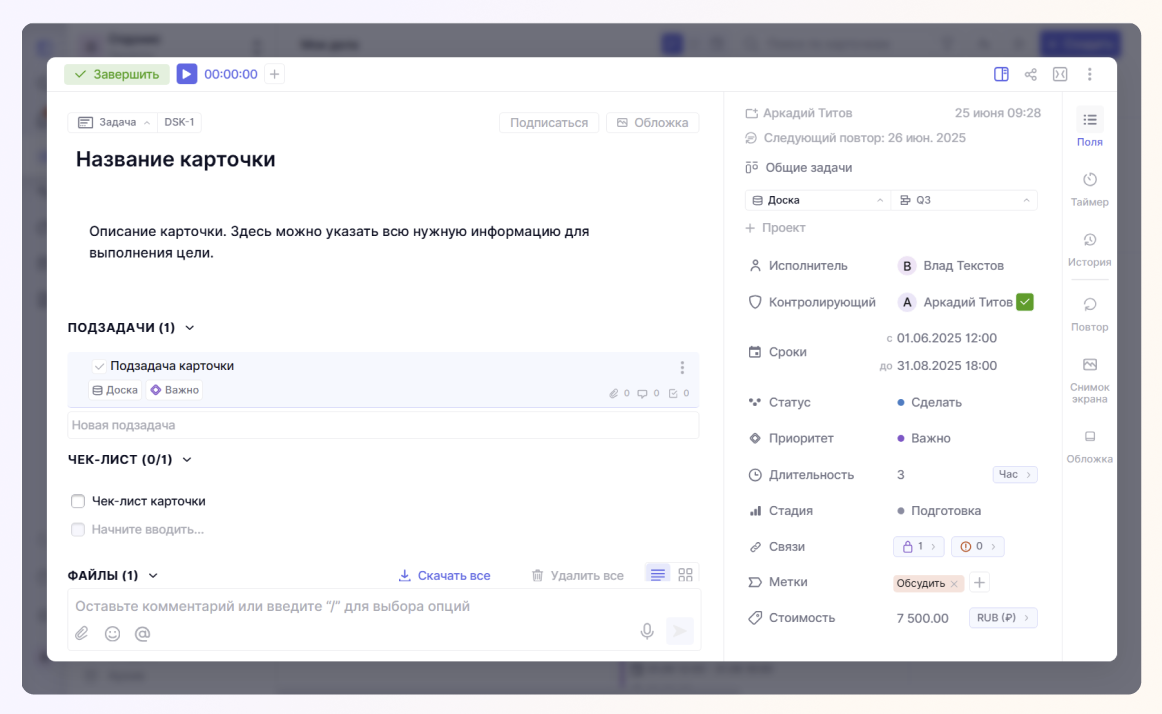Viewport: 1162px width, 714px height.
Task: Toggle the side panel layout icon
Action: pos(1001,74)
